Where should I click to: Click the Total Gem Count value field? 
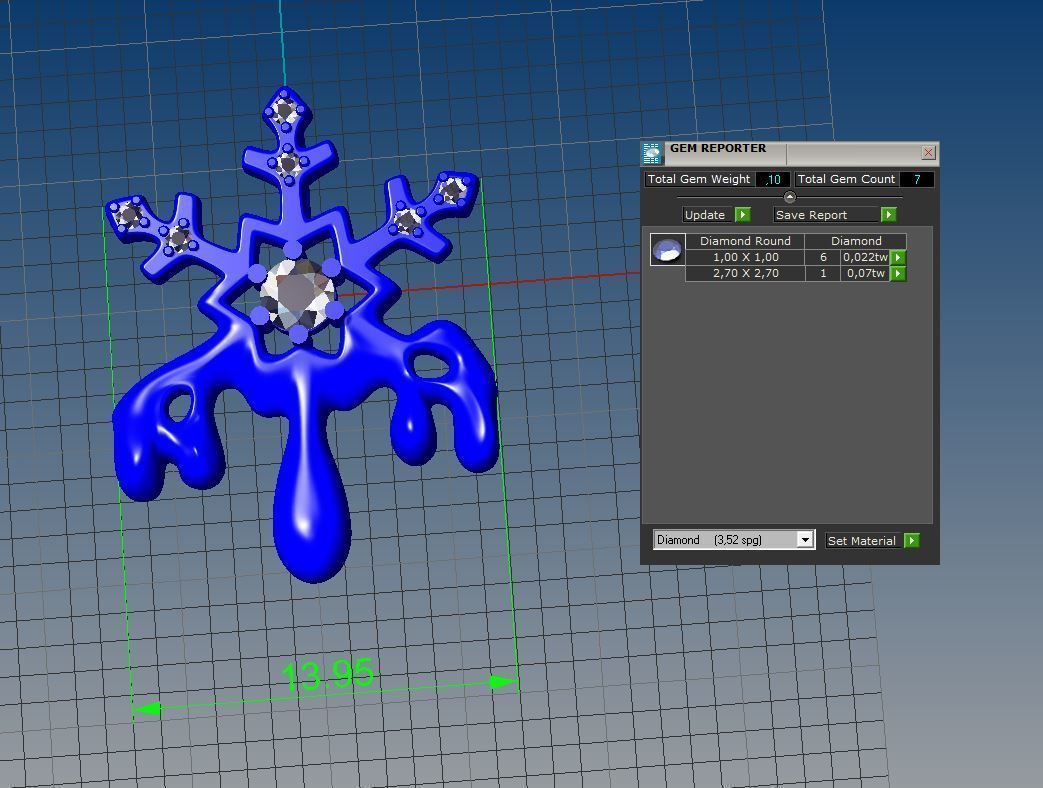(917, 180)
